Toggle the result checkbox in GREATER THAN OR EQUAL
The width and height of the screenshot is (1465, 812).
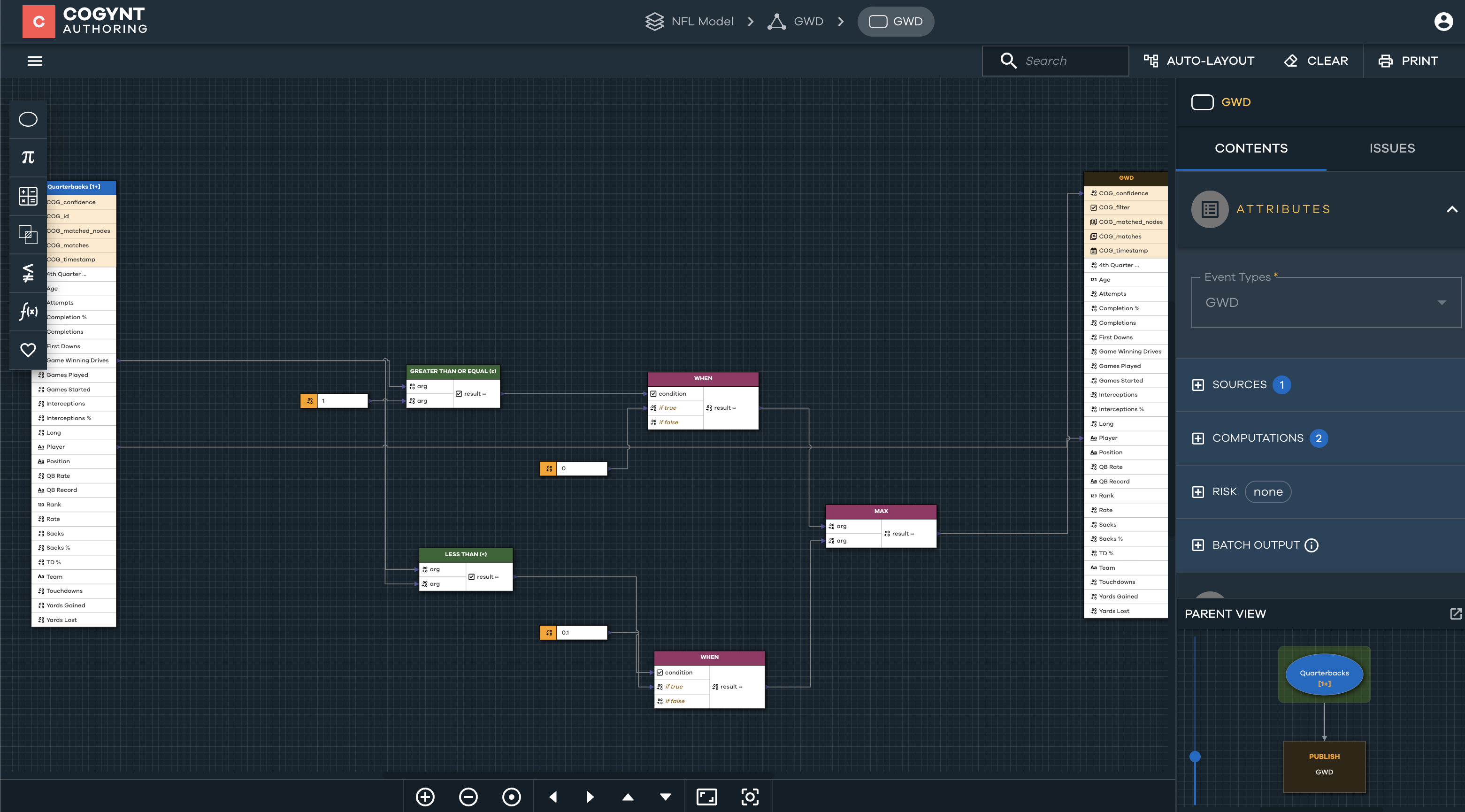click(x=459, y=393)
